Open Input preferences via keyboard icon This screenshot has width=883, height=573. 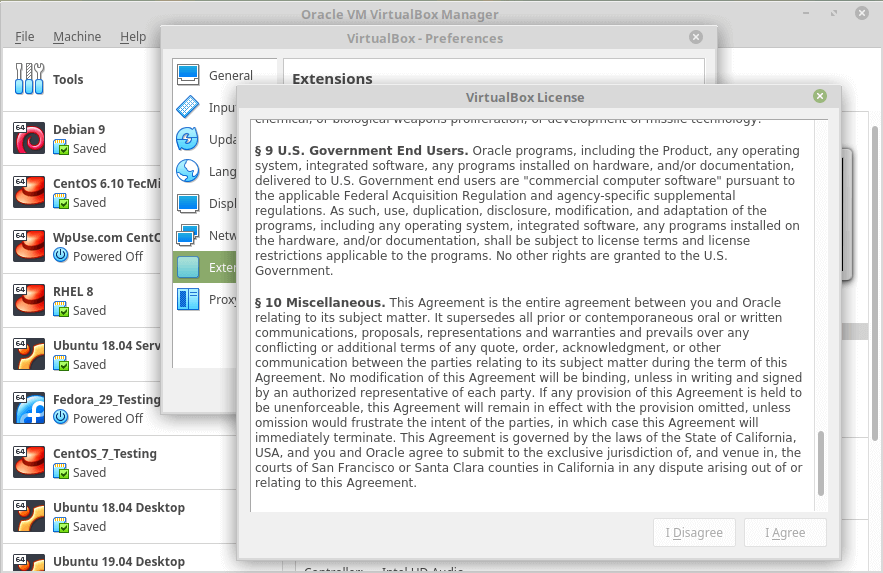188,107
